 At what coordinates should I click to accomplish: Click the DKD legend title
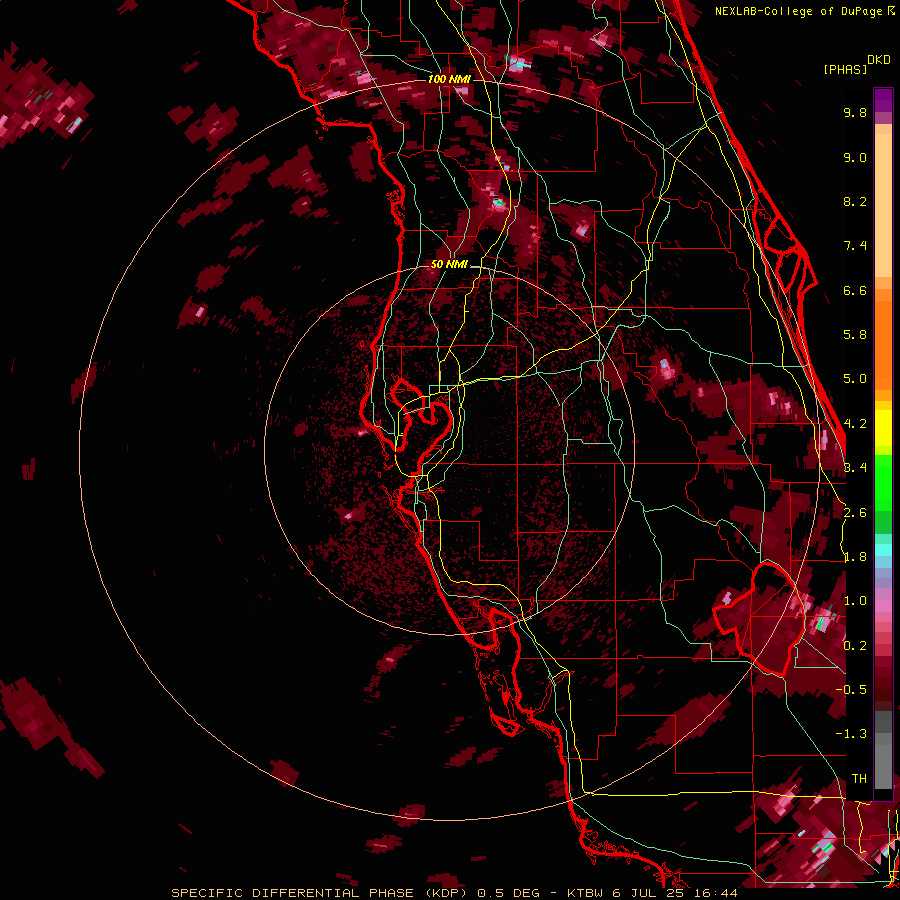pos(878,60)
